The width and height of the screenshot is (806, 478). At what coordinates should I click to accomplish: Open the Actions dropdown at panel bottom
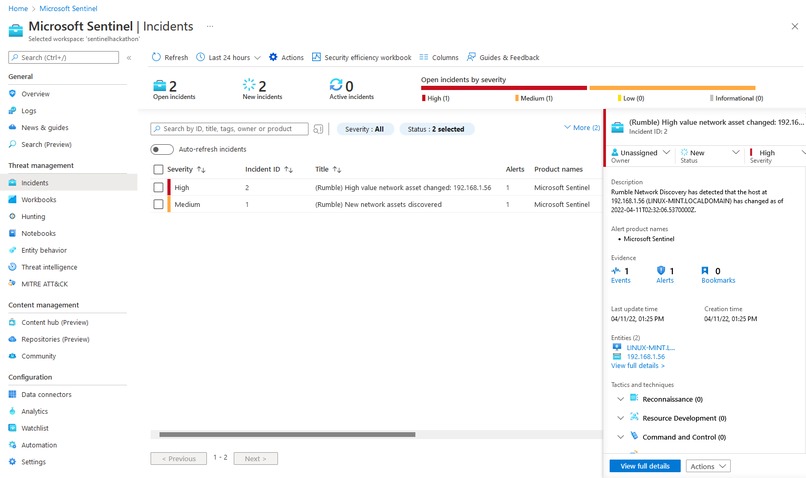pyautogui.click(x=708, y=466)
